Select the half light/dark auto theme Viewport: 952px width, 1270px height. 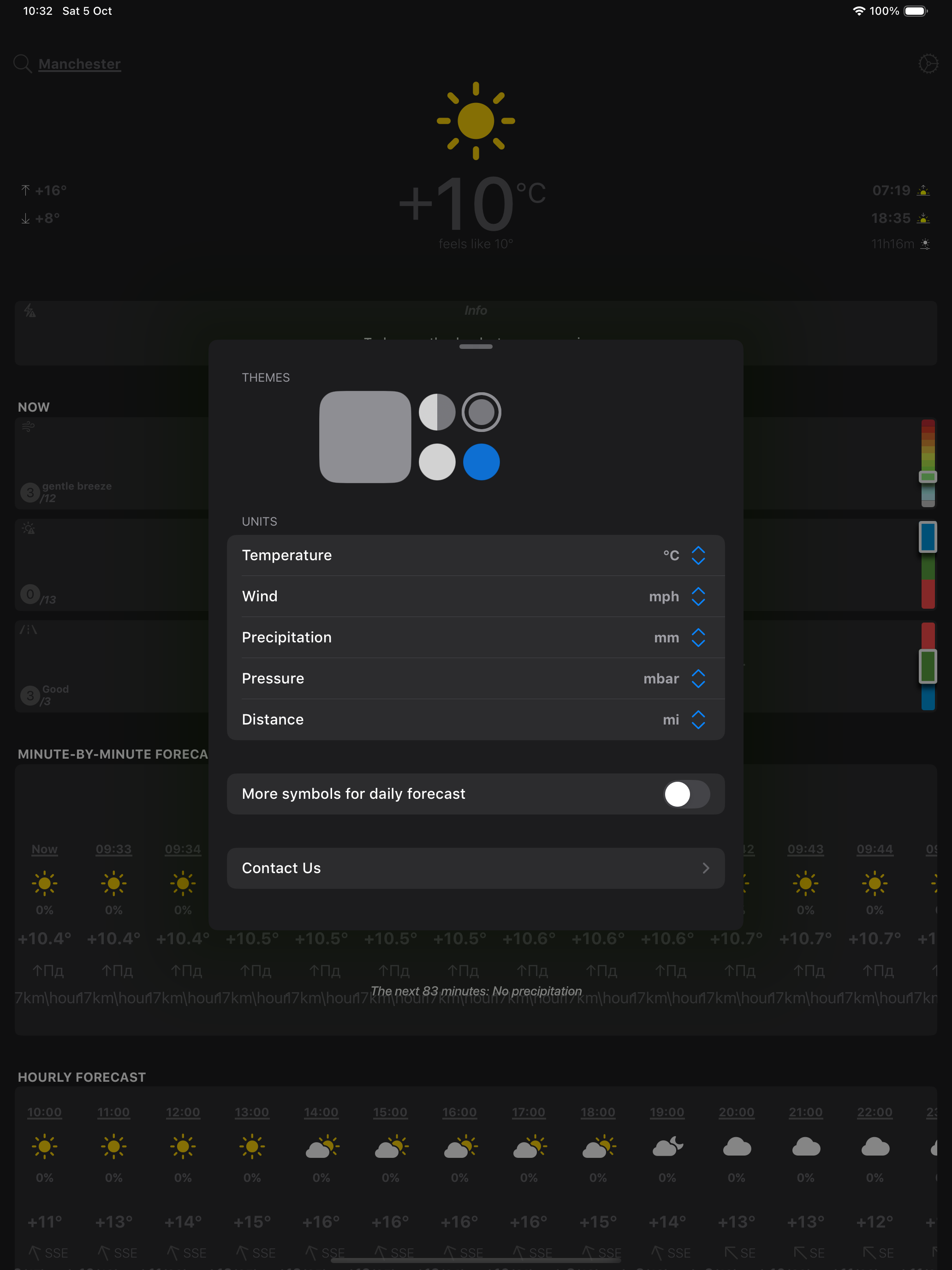[x=437, y=412]
